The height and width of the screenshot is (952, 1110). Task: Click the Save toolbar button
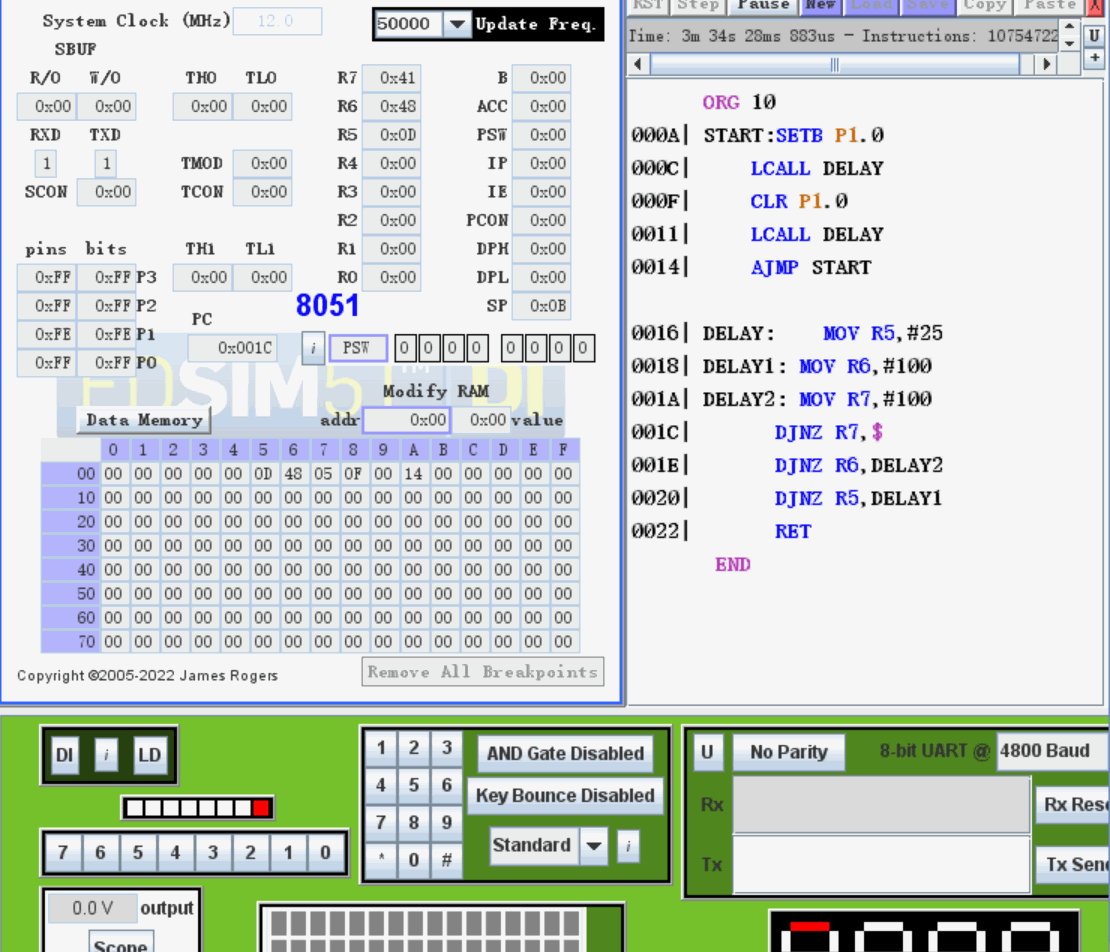click(x=927, y=6)
